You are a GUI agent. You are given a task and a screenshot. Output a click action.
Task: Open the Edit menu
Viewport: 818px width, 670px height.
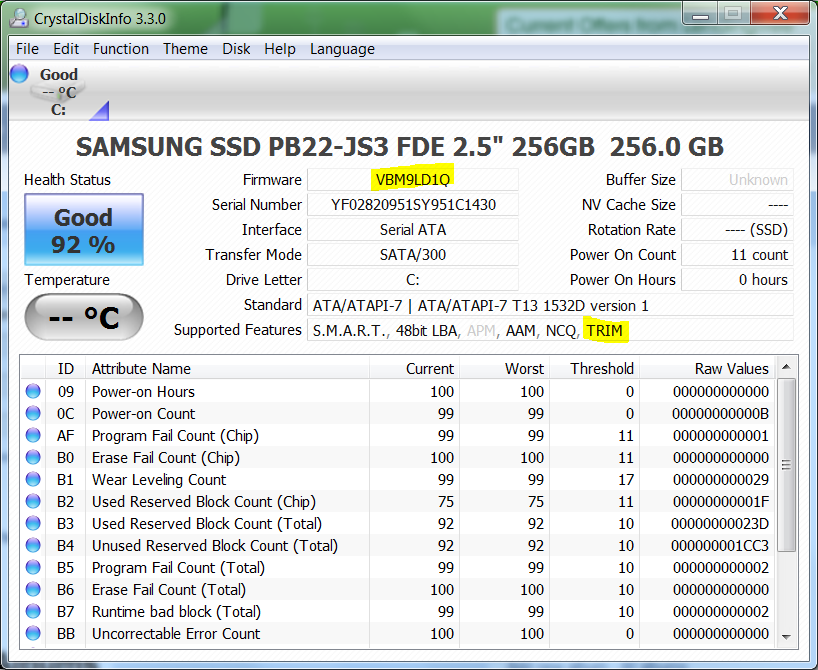tap(66, 49)
